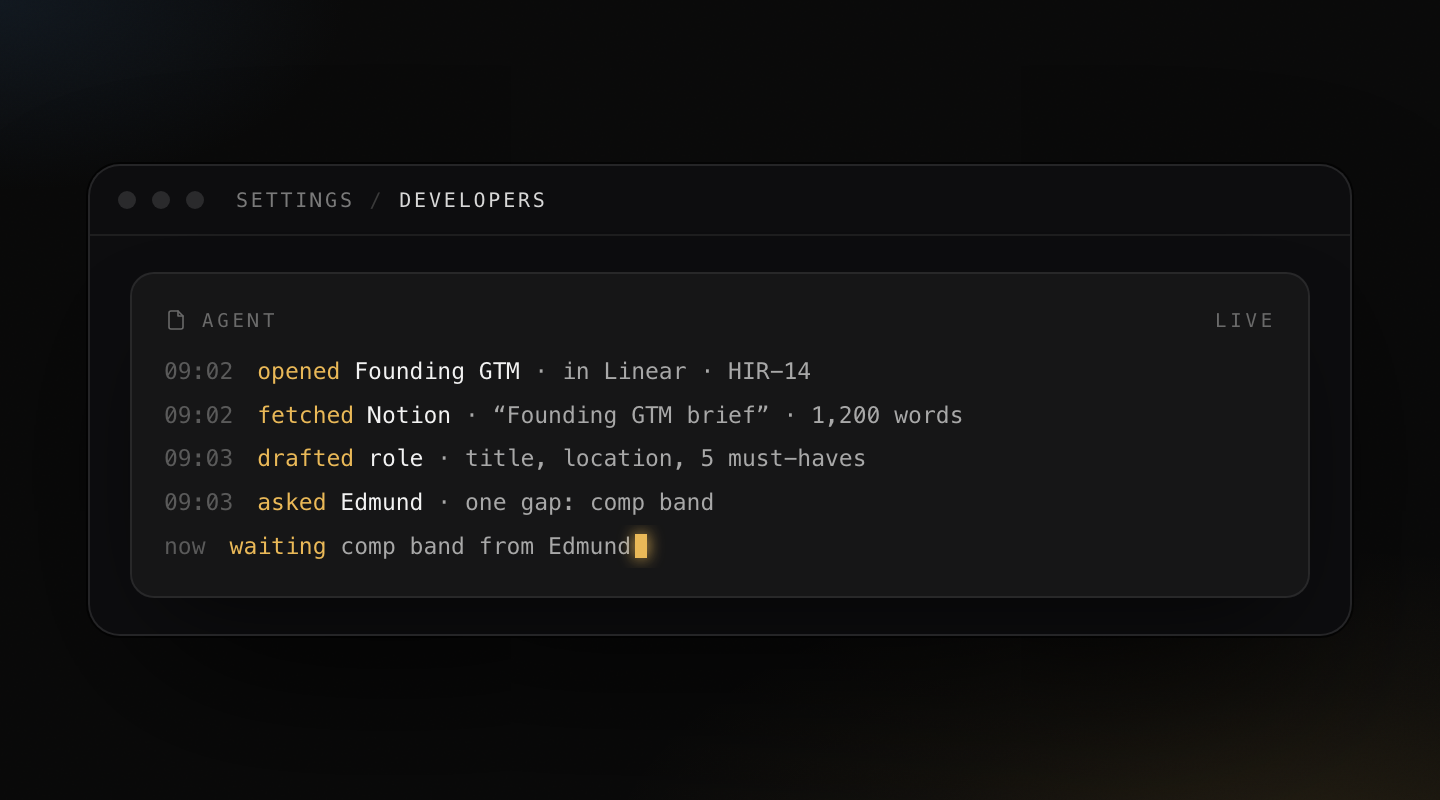Open the Founding GTM role link
Image resolution: width=1440 pixels, height=800 pixels.
pyautogui.click(x=437, y=372)
